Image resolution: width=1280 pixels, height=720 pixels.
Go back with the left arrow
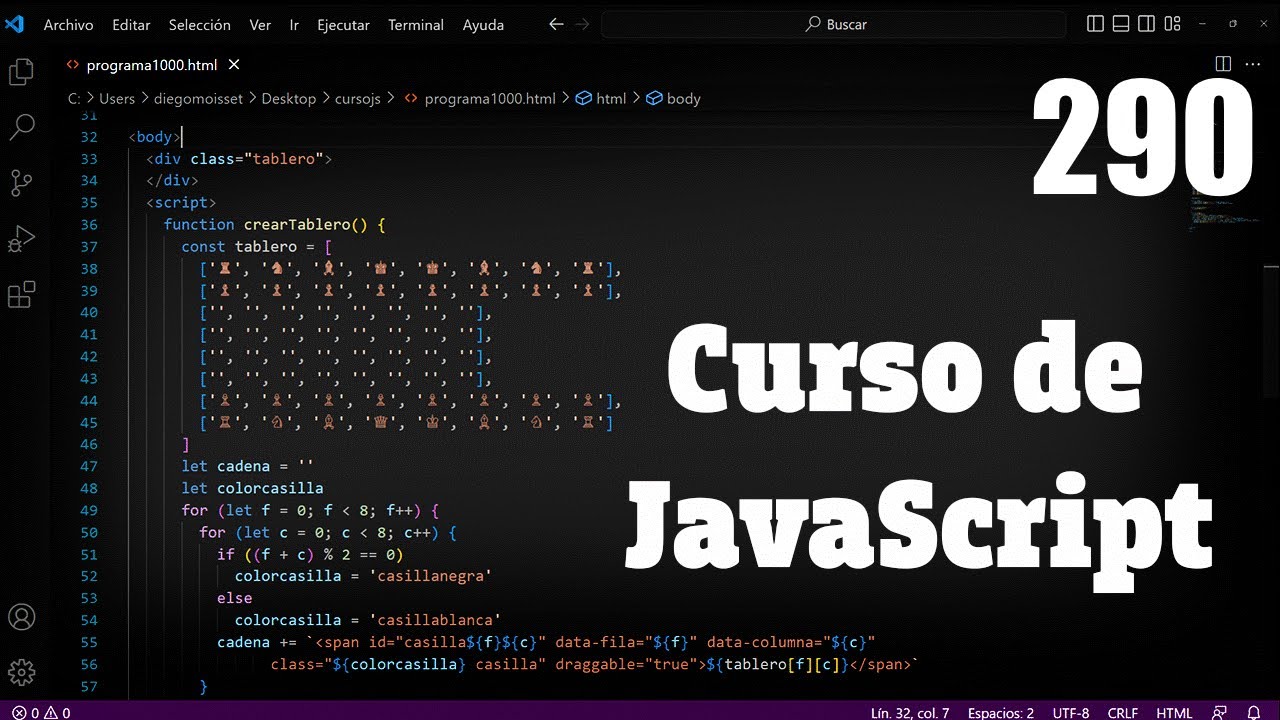[556, 24]
